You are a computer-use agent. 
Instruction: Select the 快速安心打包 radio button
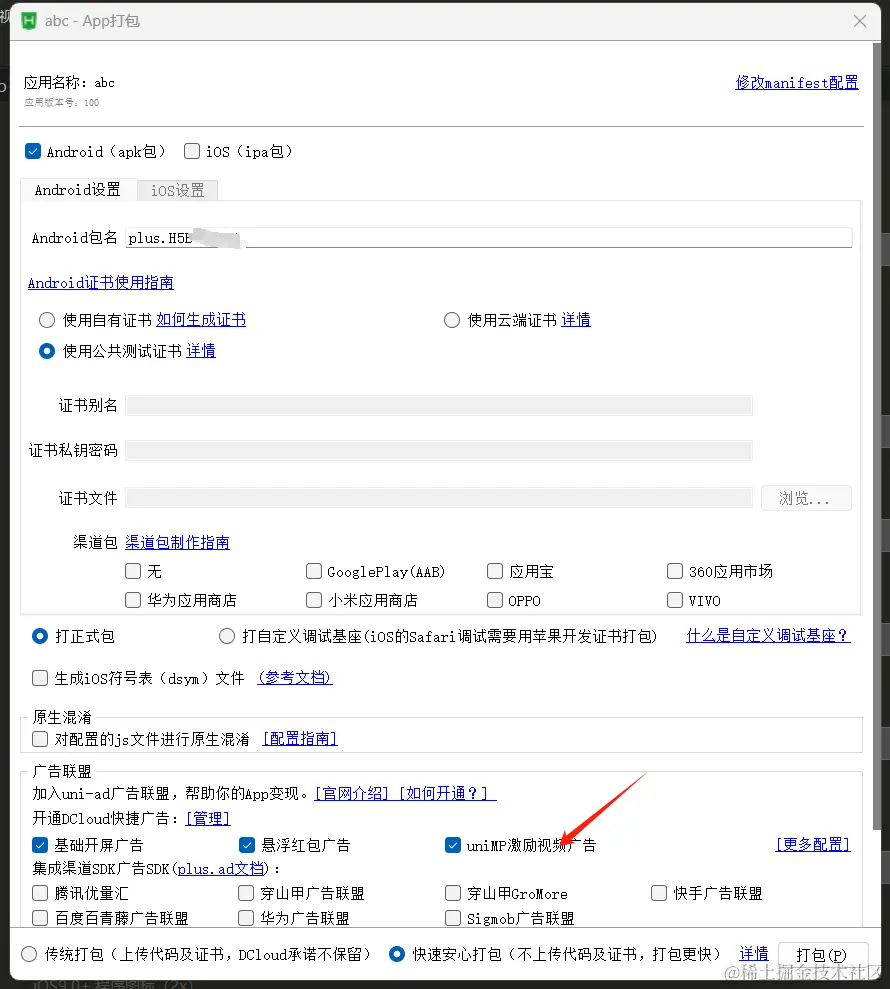click(397, 954)
